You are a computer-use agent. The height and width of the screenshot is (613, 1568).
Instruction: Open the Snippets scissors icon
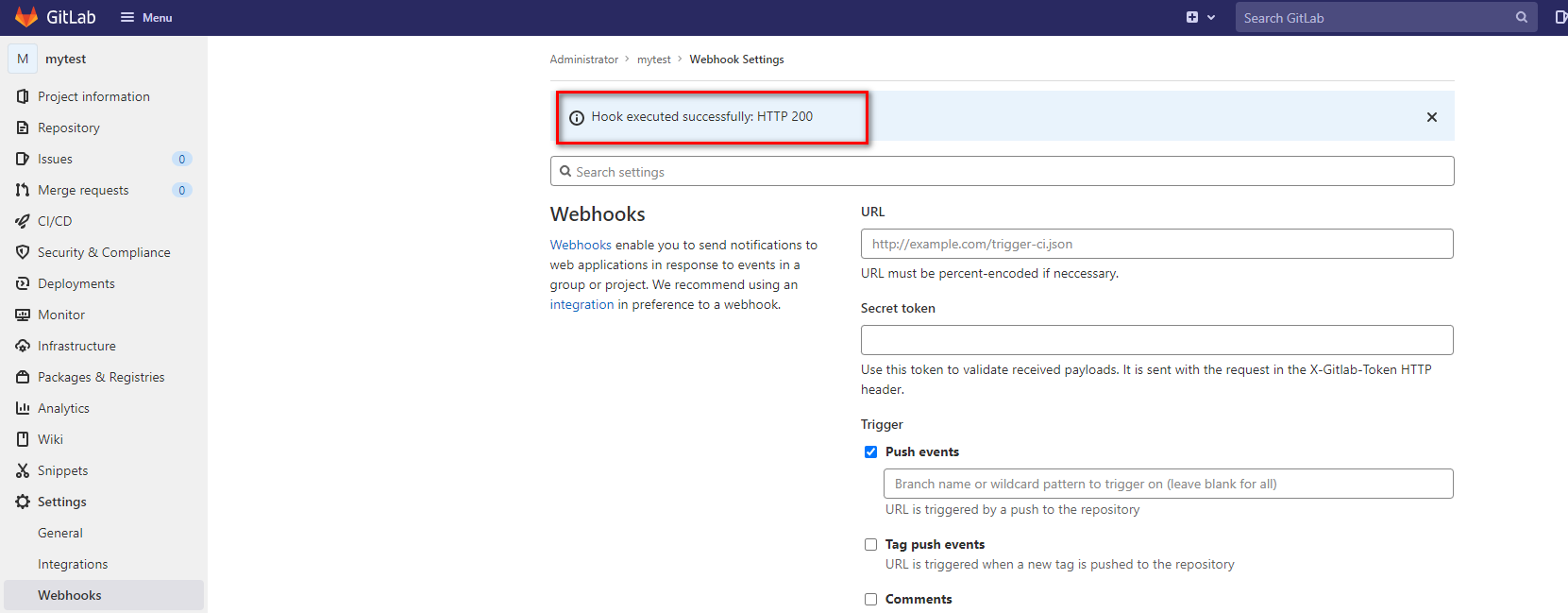point(23,470)
